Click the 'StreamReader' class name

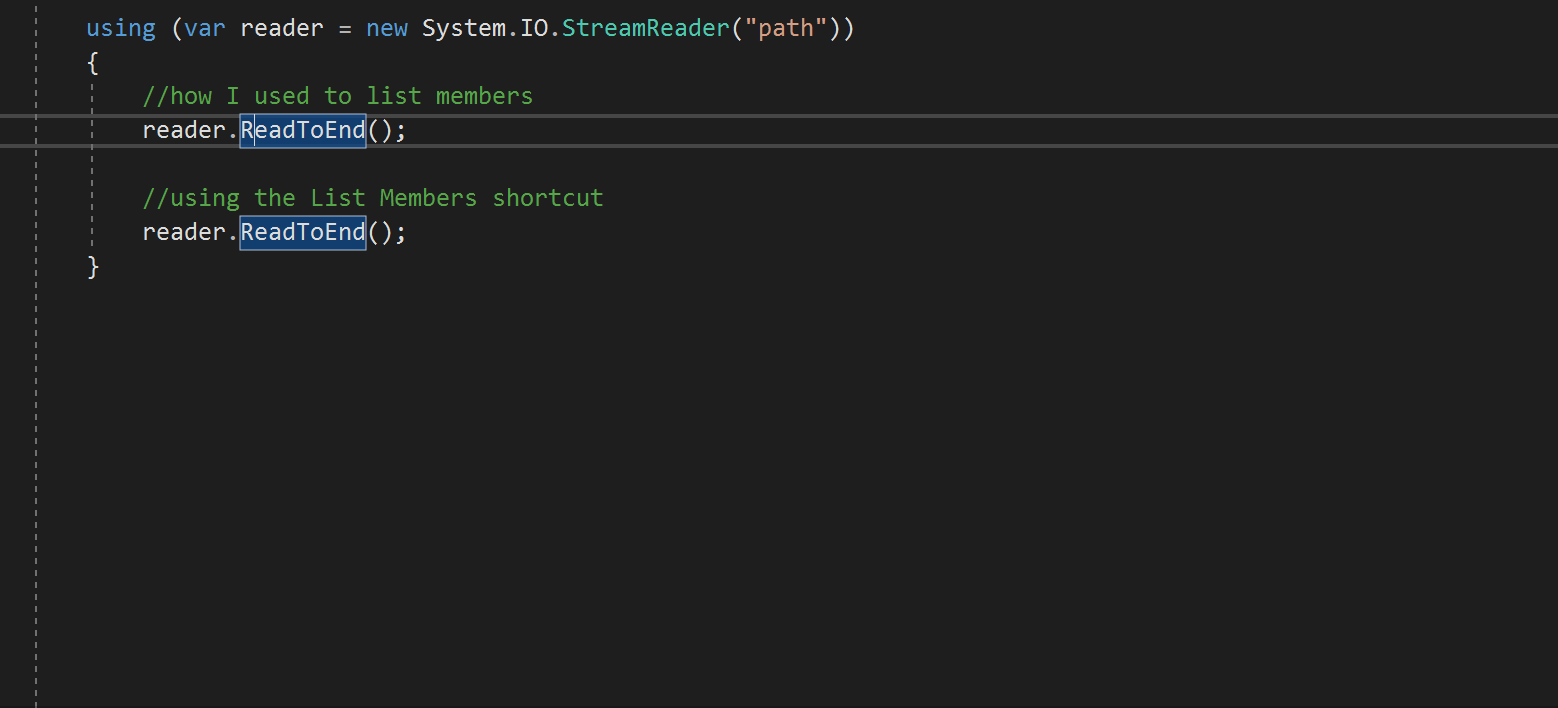point(644,28)
